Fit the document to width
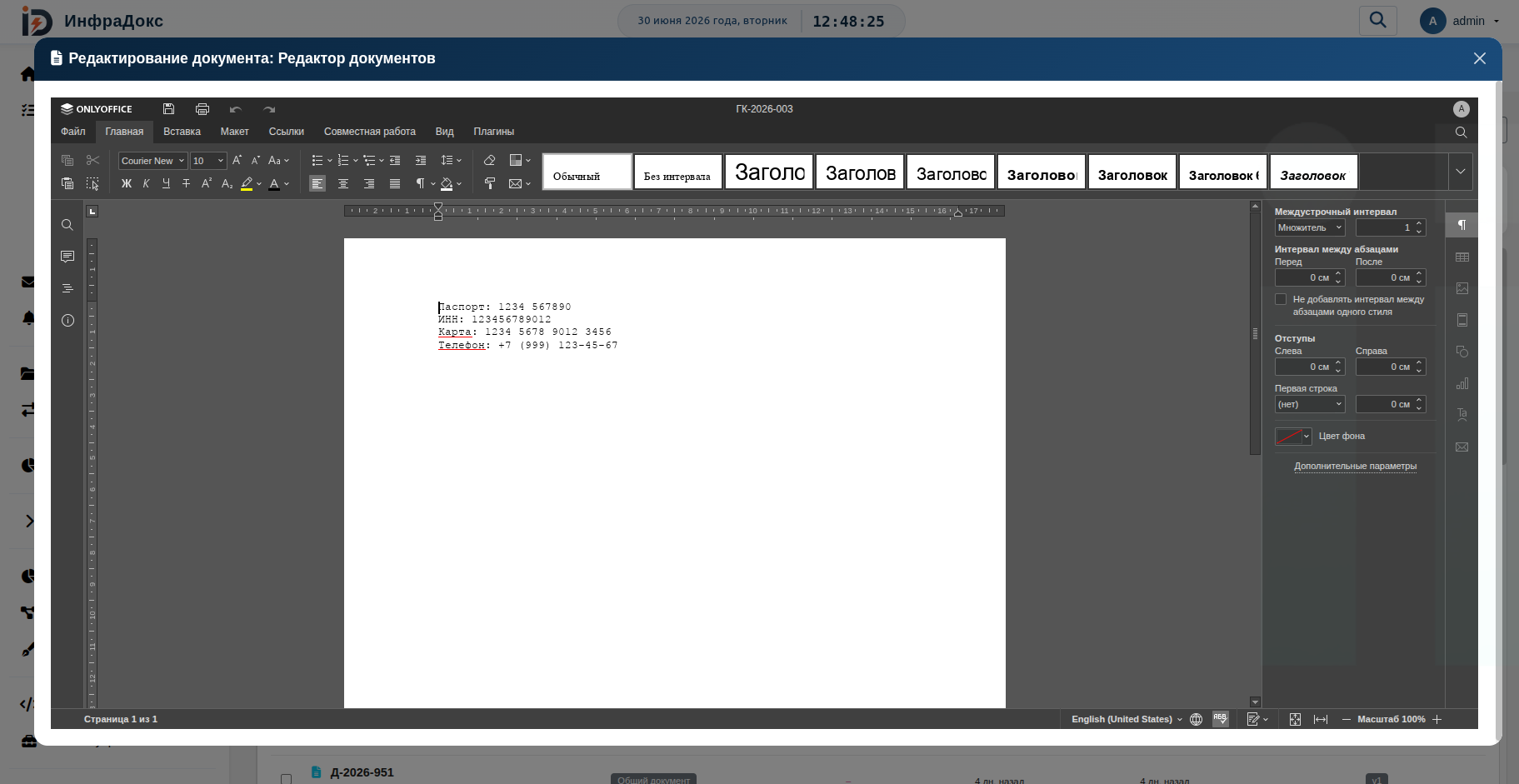Viewport: 1519px width, 784px height. pyautogui.click(x=1321, y=719)
